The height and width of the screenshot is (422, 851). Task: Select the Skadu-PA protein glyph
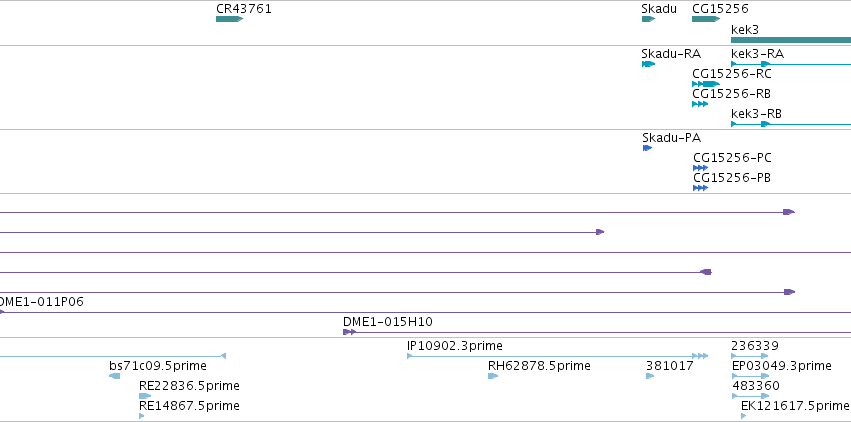[x=647, y=148]
